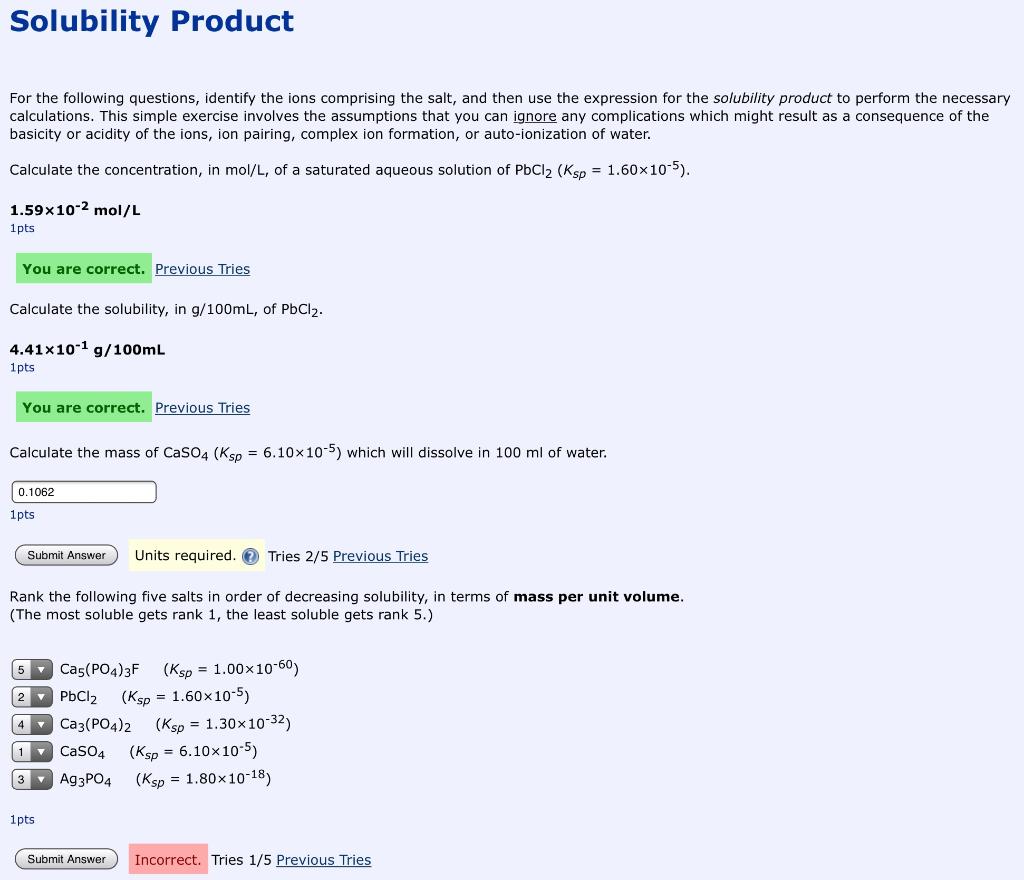Click the first You are correct banner

point(83,268)
